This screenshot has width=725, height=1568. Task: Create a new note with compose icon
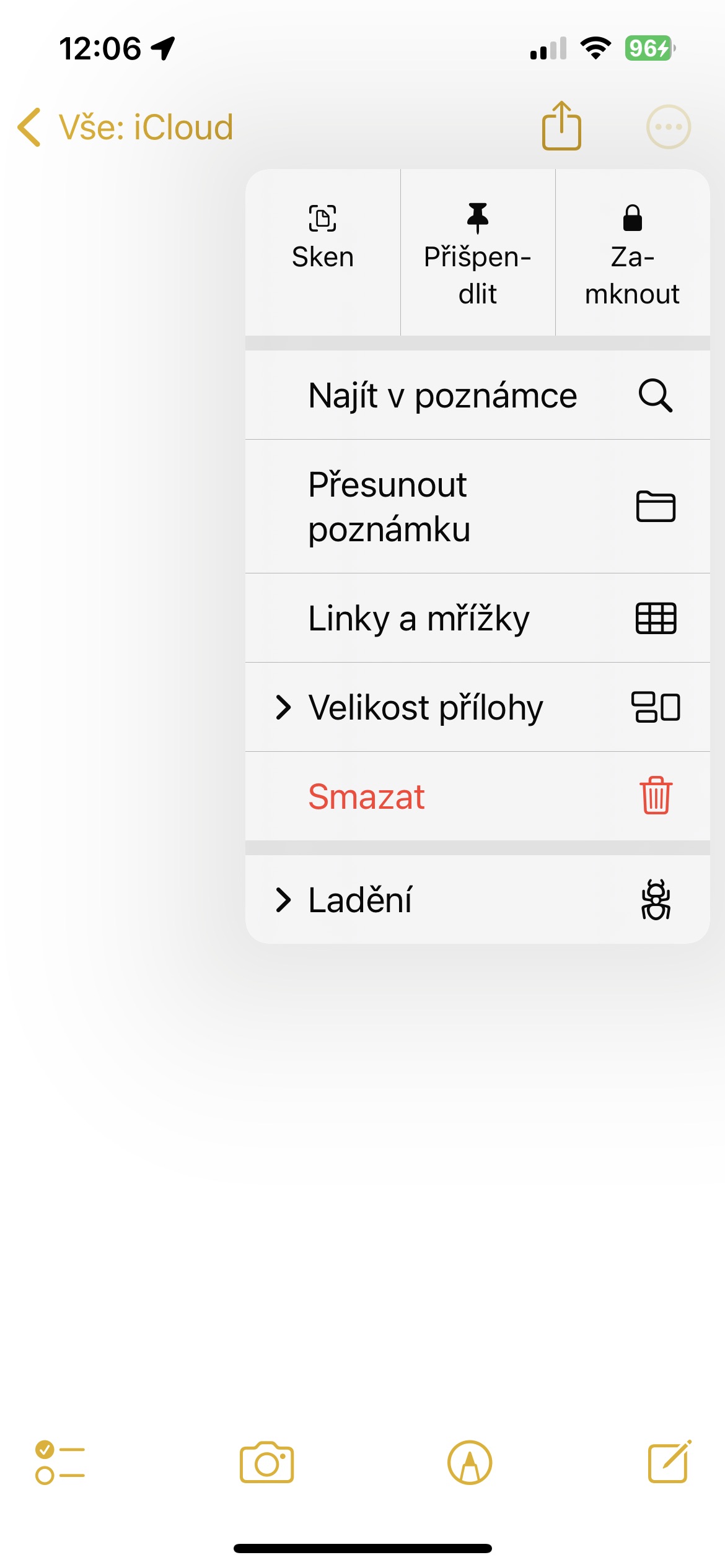point(669,1461)
